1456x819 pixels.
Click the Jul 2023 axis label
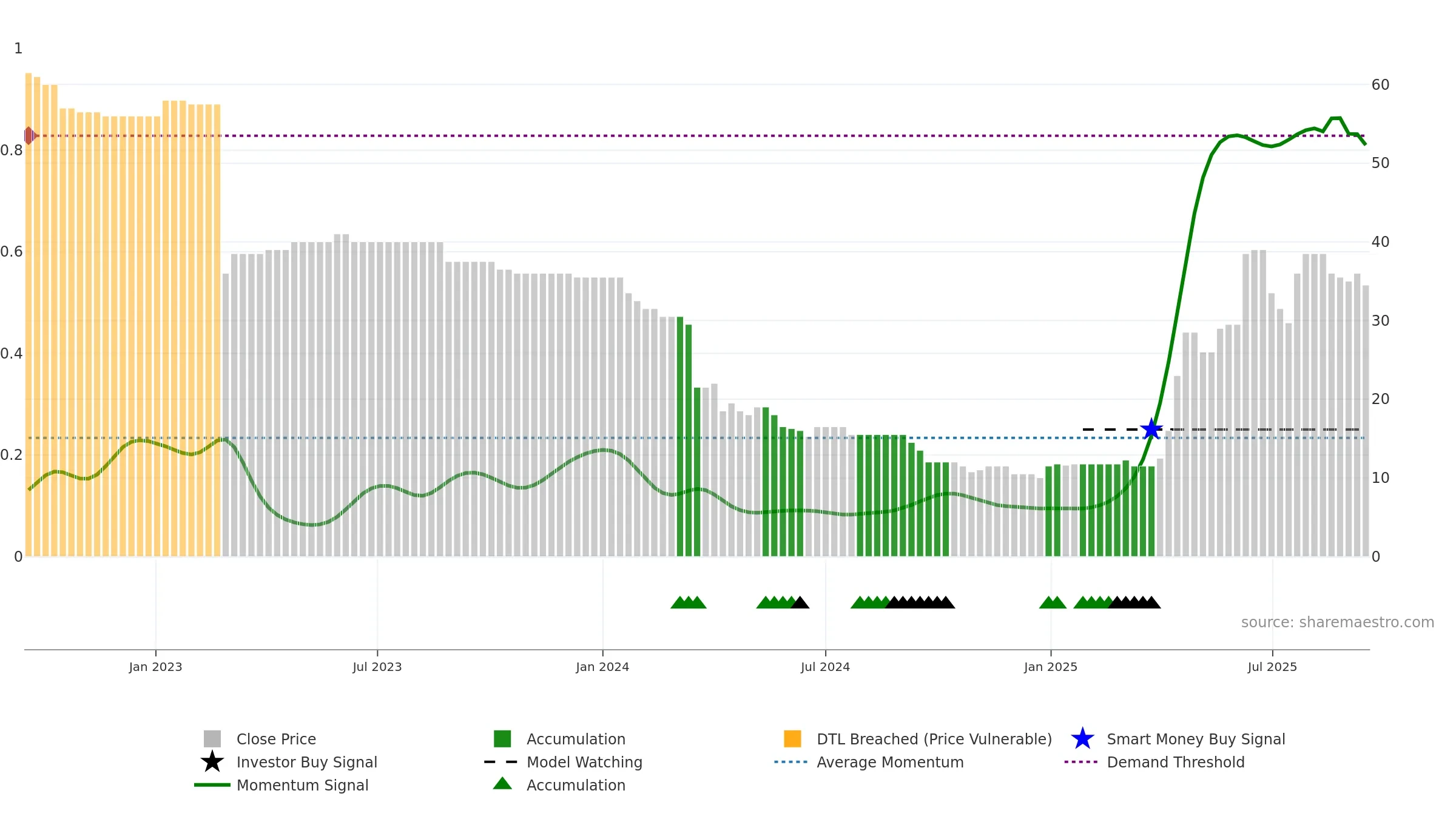coord(377,667)
